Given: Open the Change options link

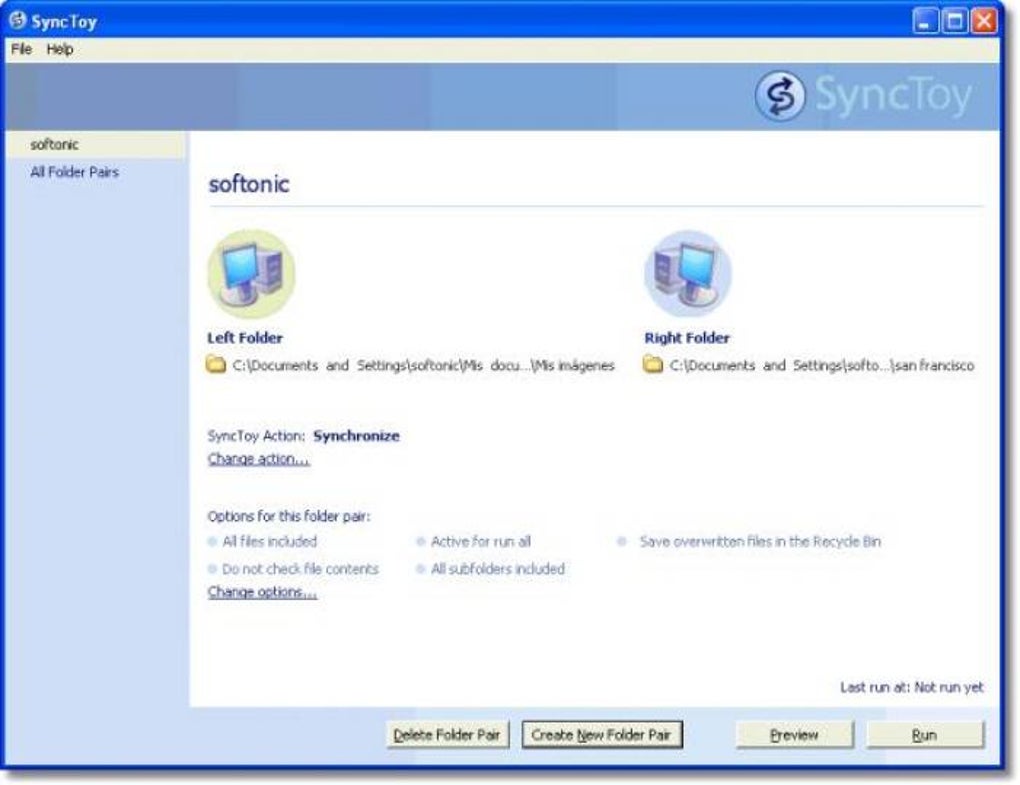Looking at the screenshot, I should click(x=262, y=592).
